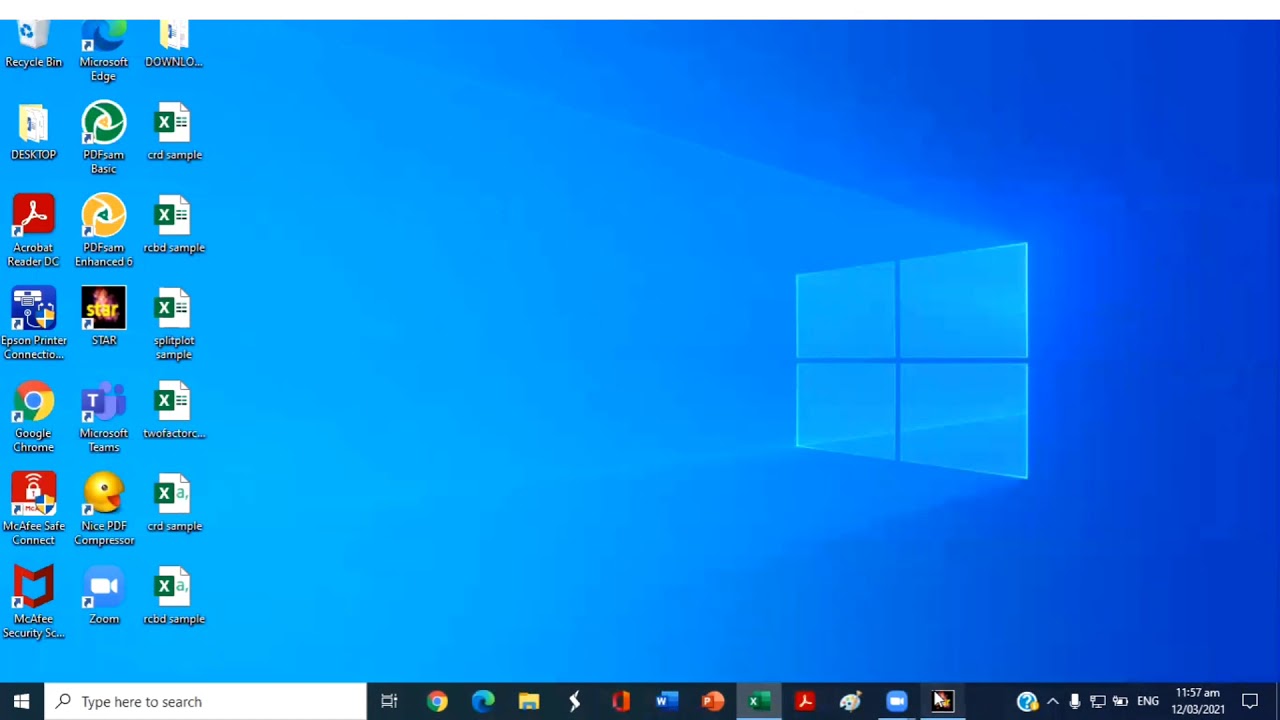Select the PDFsam Basic desktop shortcut
The image size is (1280, 720).
click(103, 139)
